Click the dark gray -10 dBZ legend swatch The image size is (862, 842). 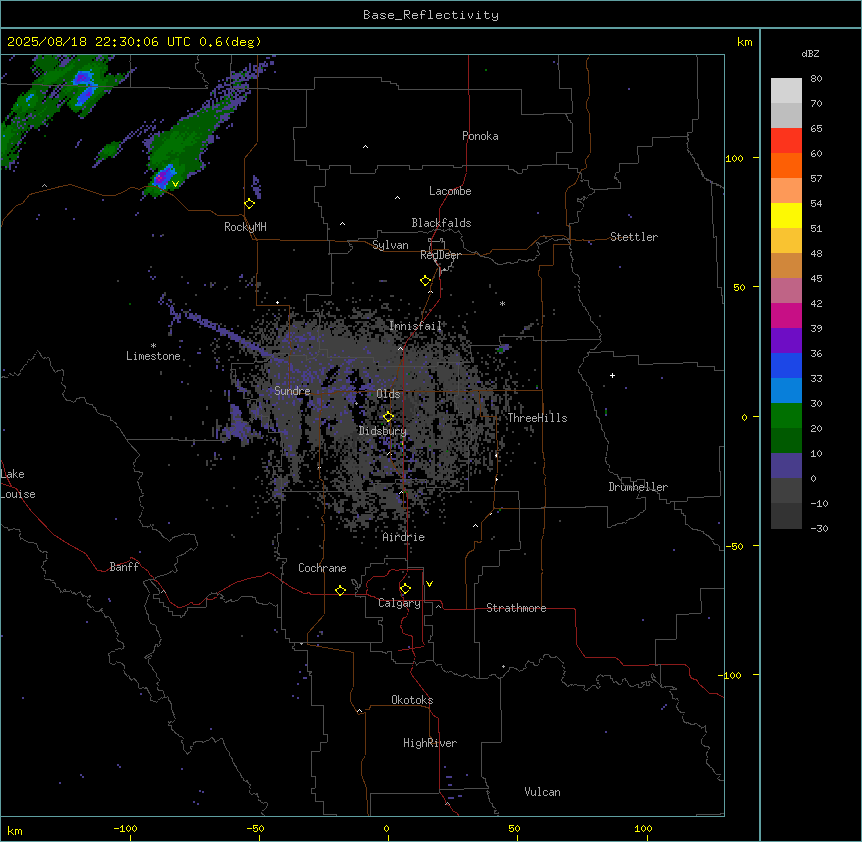786,516
